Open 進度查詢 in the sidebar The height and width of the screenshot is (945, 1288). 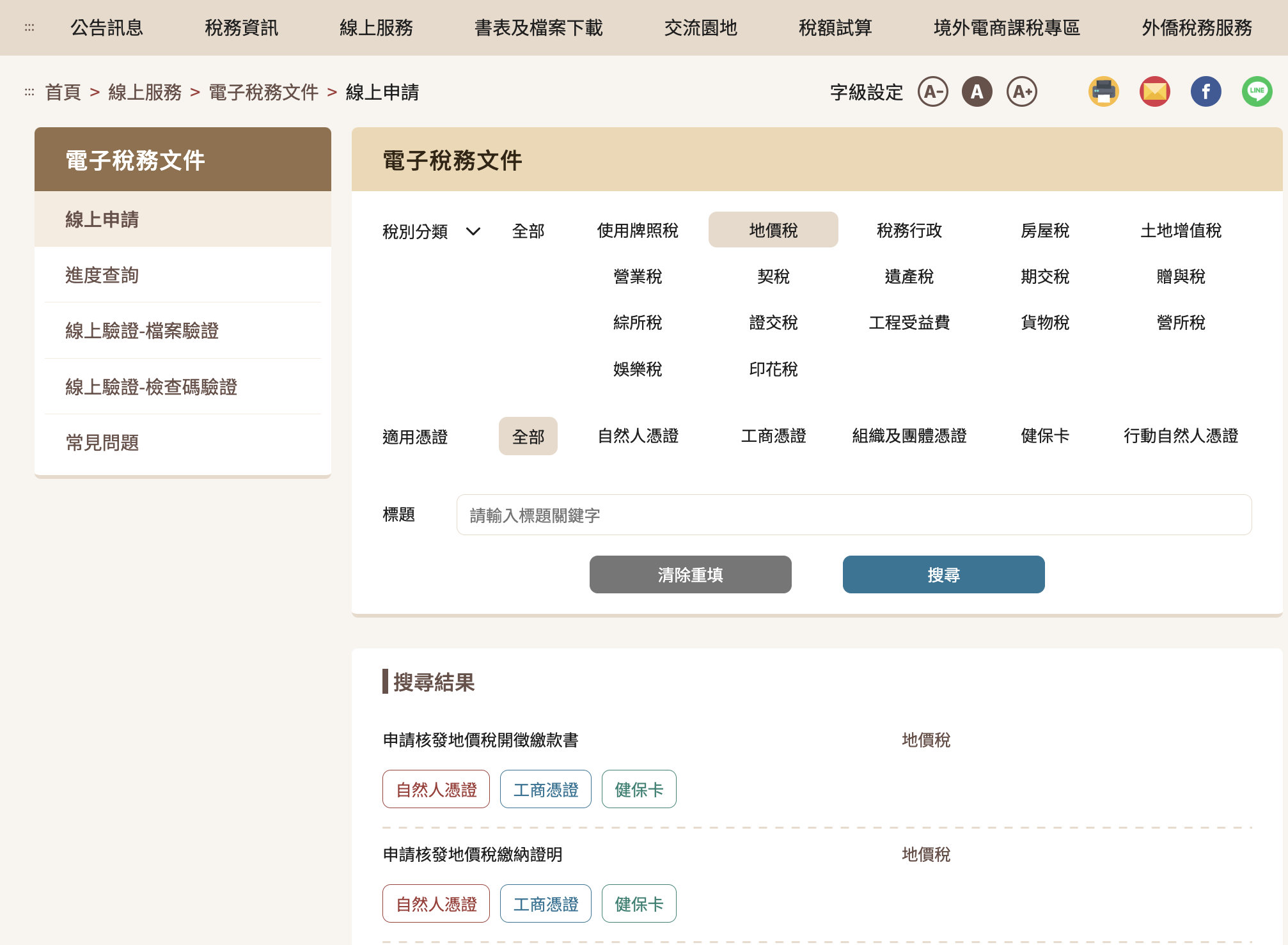(102, 275)
